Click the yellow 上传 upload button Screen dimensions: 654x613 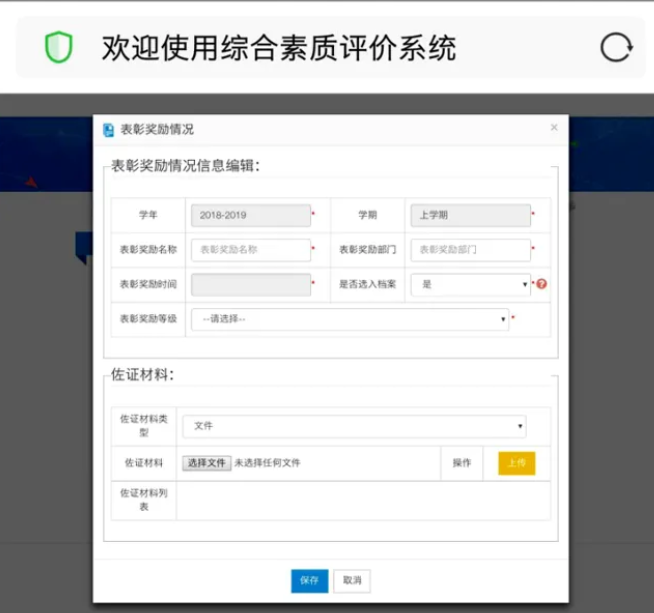[x=516, y=463]
